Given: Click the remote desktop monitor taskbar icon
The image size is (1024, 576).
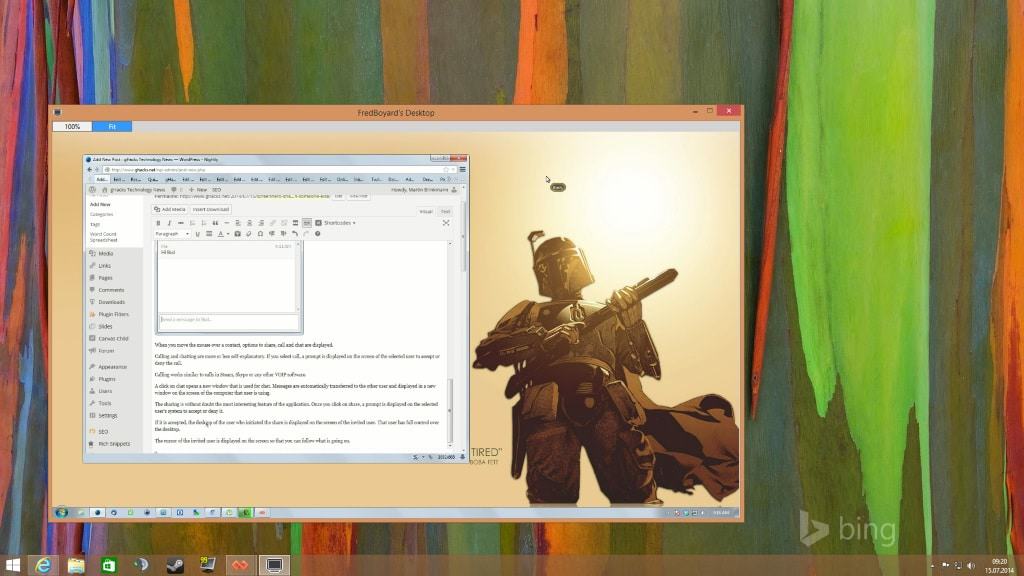Looking at the screenshot, I should click(274, 565).
